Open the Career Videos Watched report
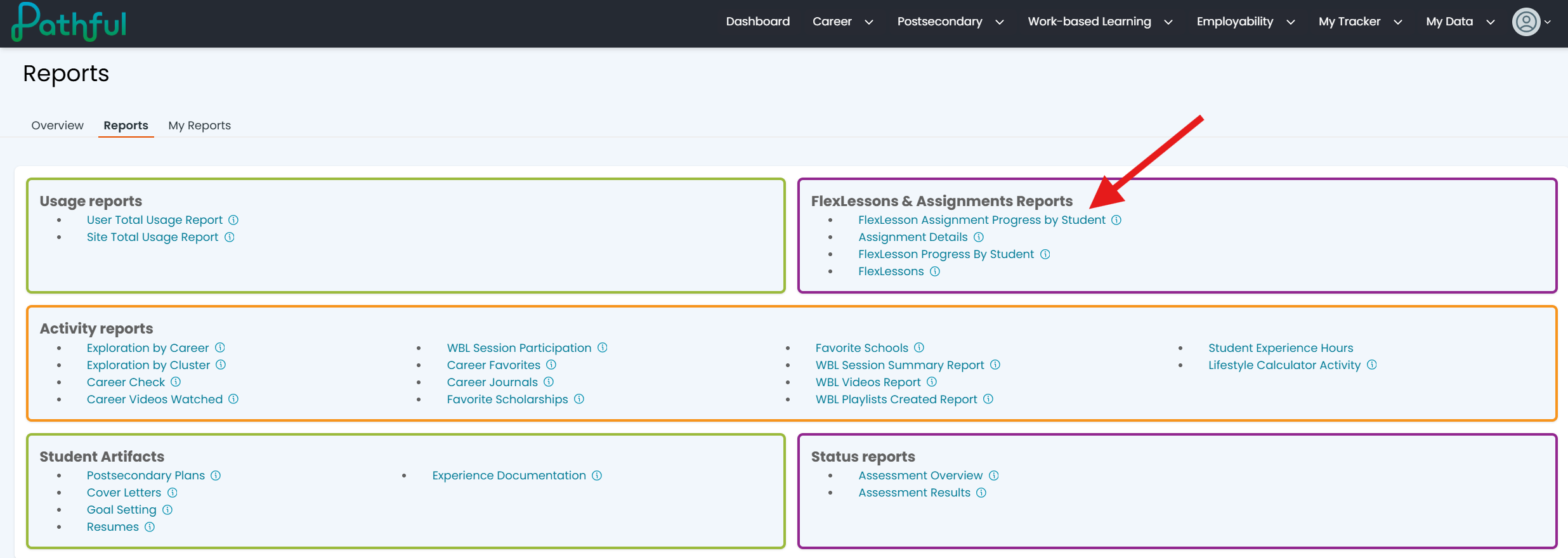Viewport: 1568px width, 558px height. 155,399
